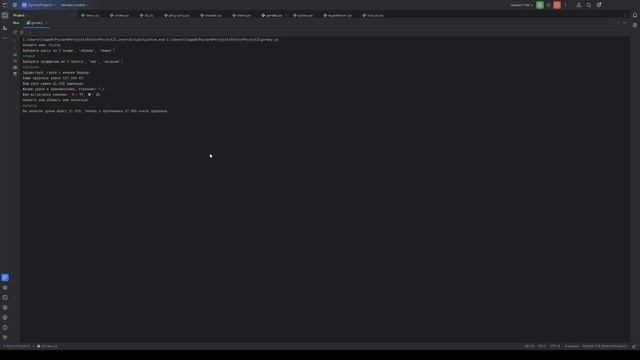
Task: Click the Debug bug icon beside Run
Action: coord(548,5)
